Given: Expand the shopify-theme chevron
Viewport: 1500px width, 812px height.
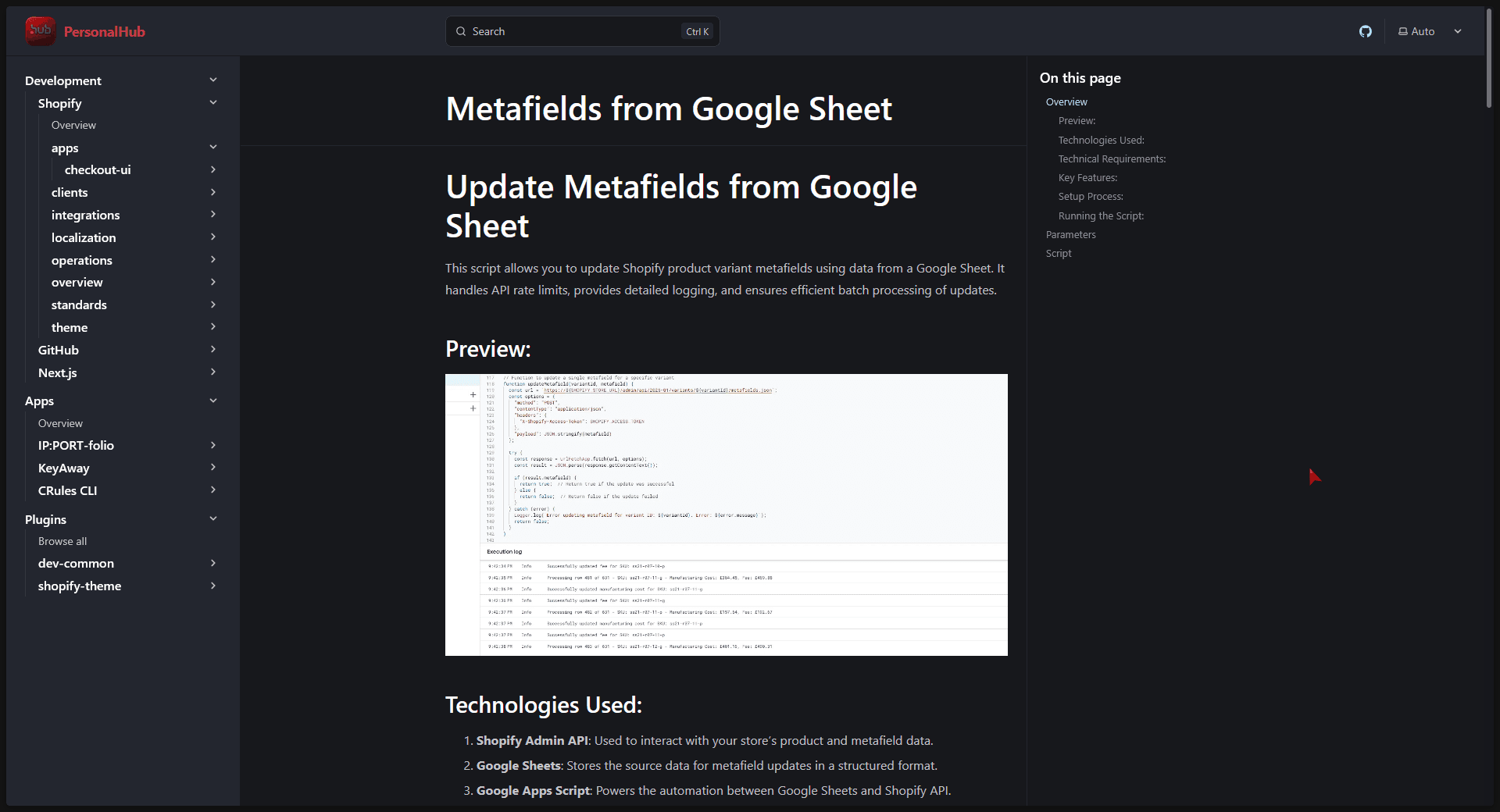Looking at the screenshot, I should tap(213, 586).
